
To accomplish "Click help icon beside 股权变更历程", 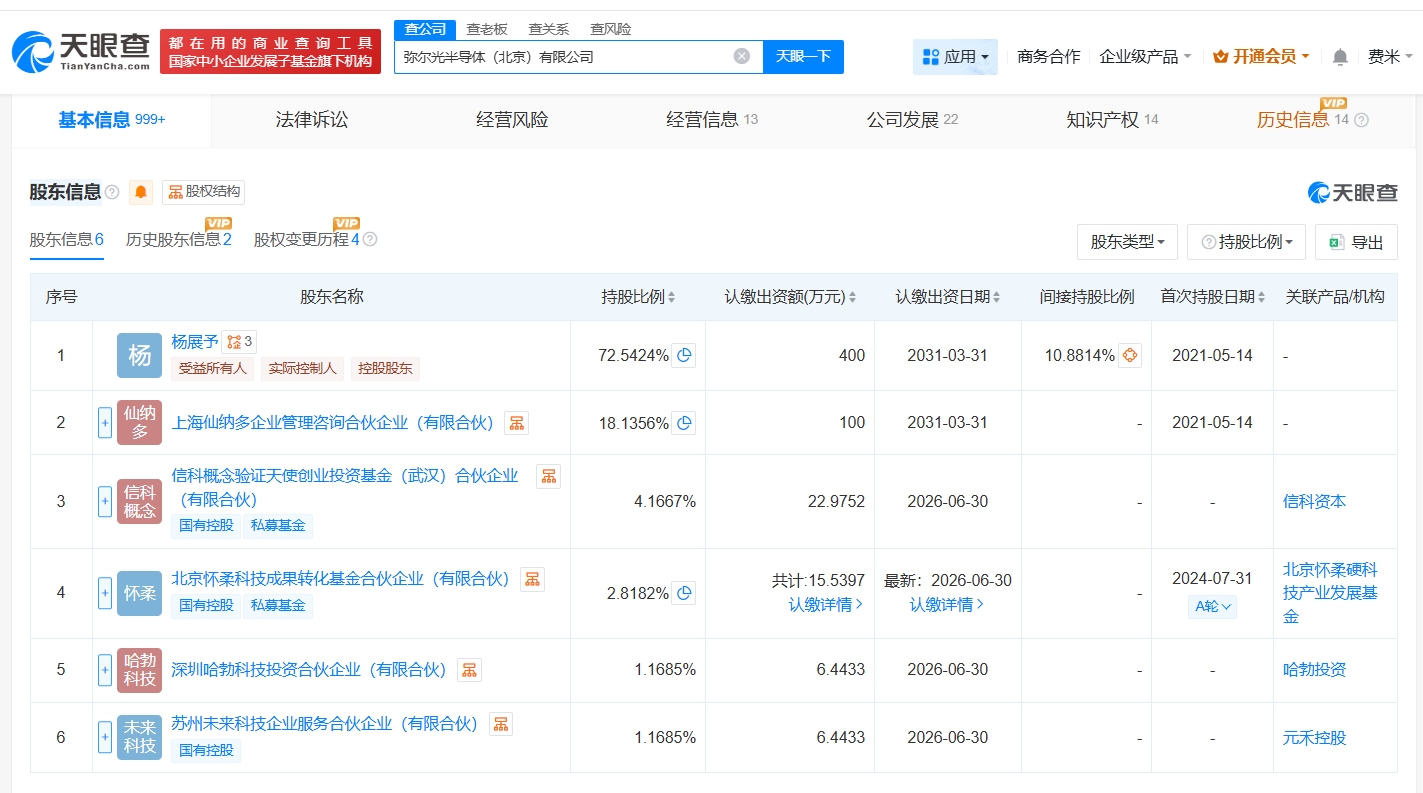I will coord(370,240).
